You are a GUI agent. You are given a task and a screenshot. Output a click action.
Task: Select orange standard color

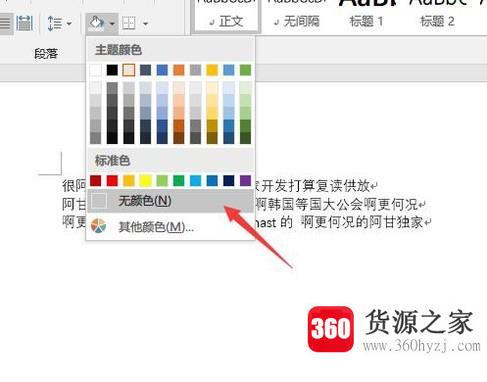129,181
